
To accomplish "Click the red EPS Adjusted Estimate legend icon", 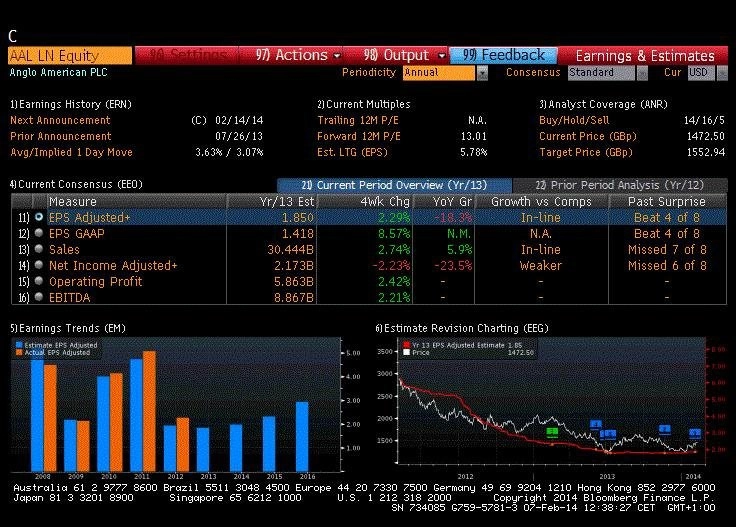I will [x=406, y=345].
